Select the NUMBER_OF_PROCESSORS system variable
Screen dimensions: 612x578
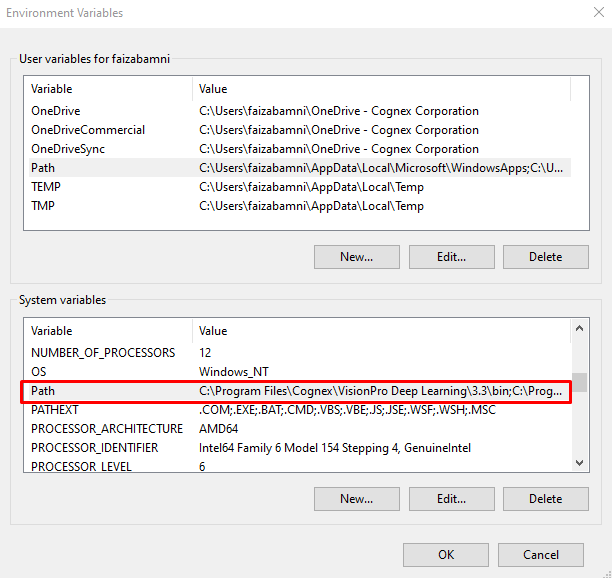pyautogui.click(x=103, y=353)
